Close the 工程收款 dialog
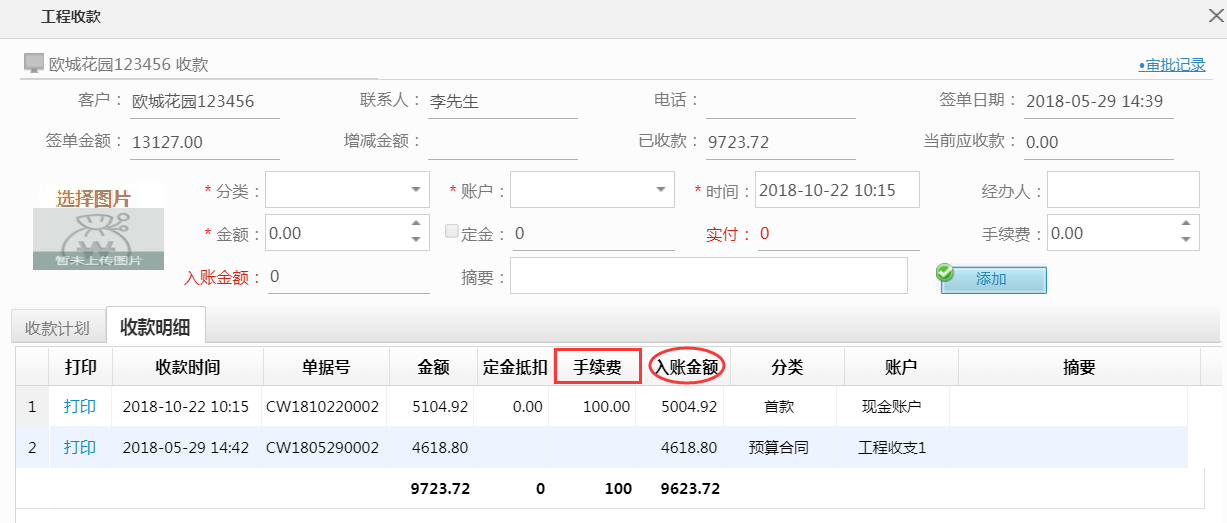The height and width of the screenshot is (523, 1227). coord(1216,15)
